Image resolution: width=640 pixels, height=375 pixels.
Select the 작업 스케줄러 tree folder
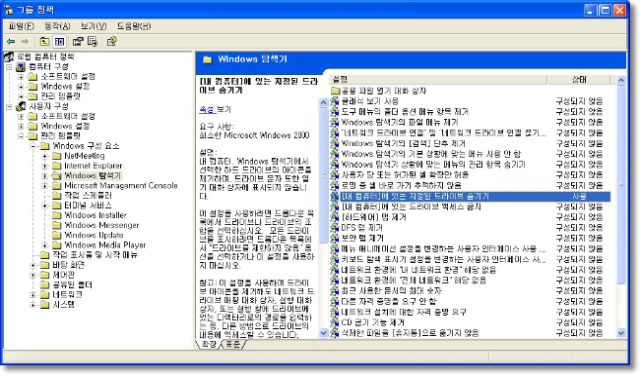[88, 195]
